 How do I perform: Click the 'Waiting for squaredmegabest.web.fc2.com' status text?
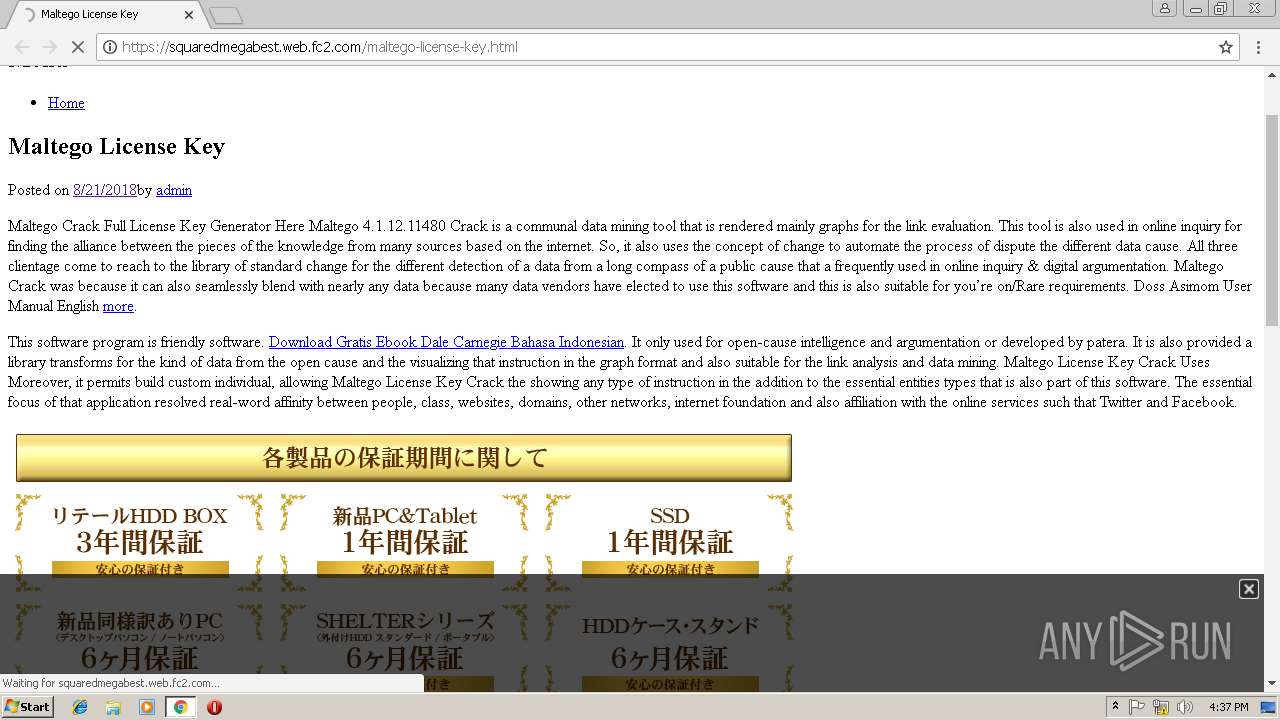(x=111, y=683)
